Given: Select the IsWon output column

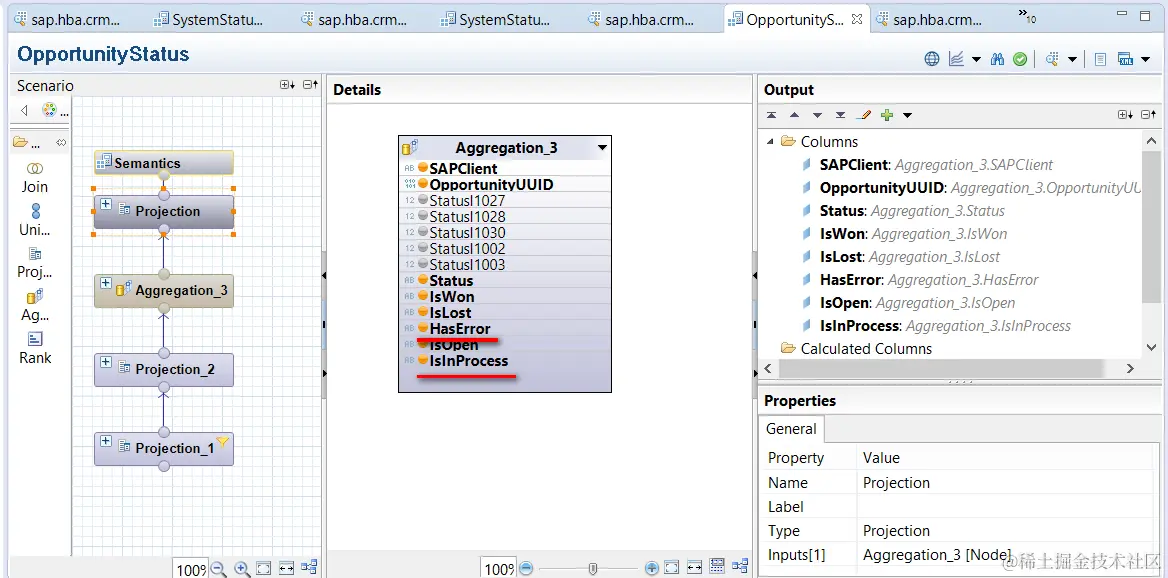Looking at the screenshot, I should click(913, 234).
